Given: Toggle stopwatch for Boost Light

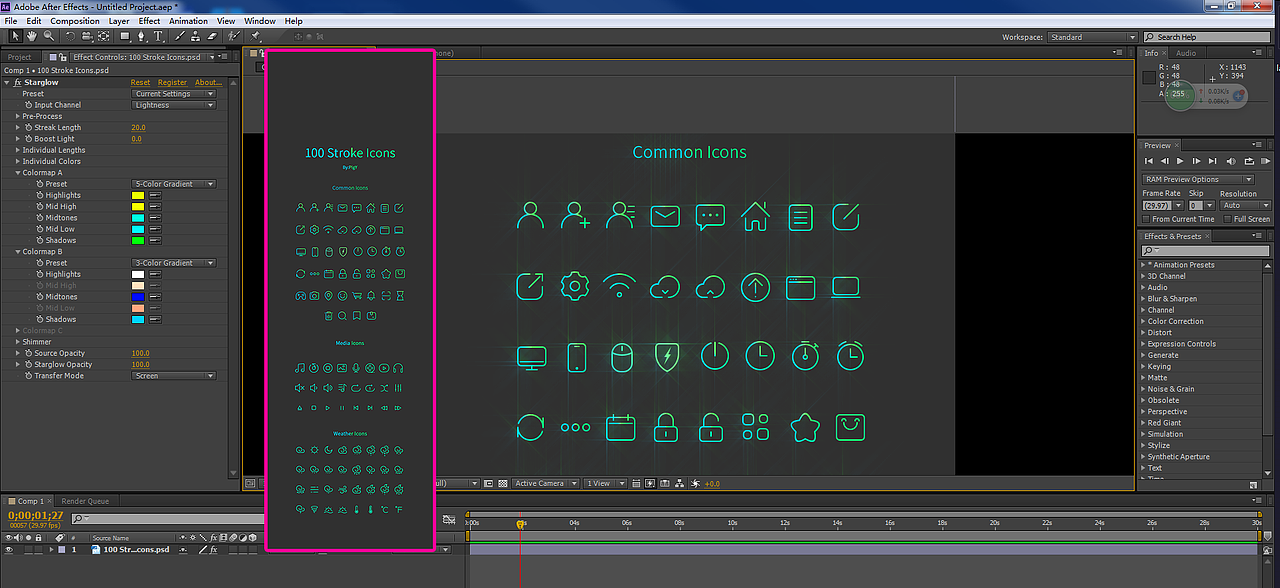Looking at the screenshot, I should coord(28,139).
